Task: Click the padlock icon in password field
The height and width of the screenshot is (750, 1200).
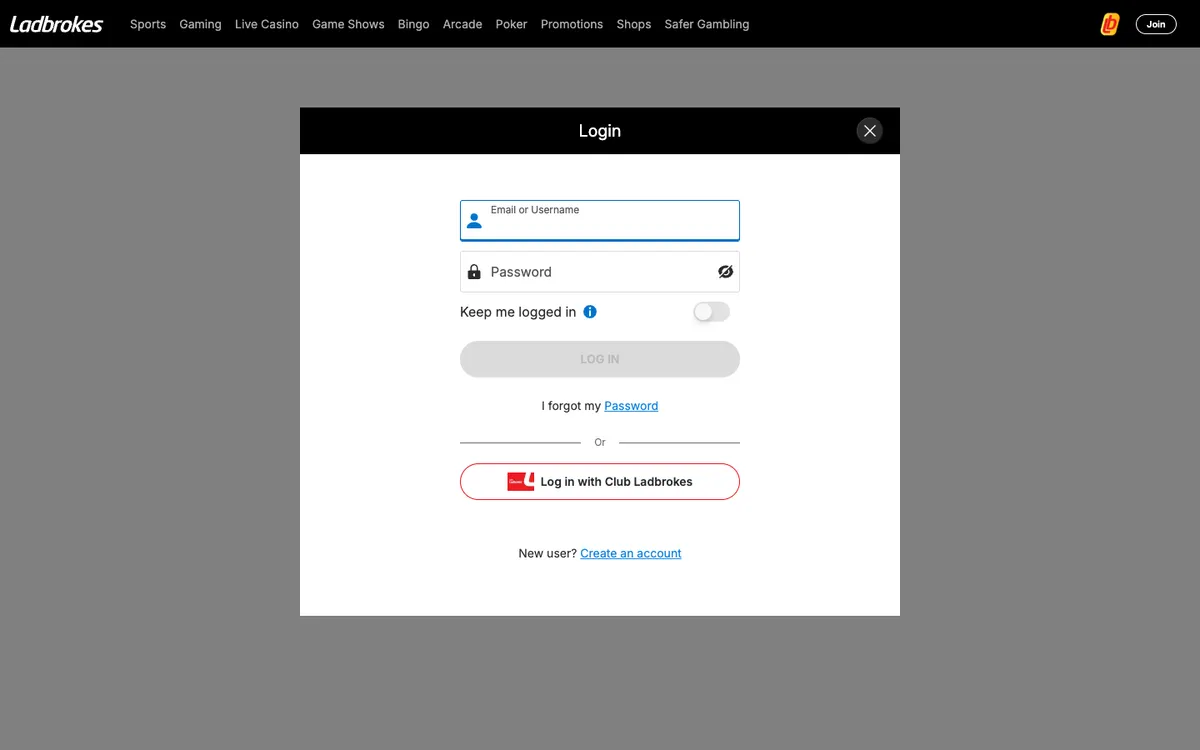Action: coord(475,271)
